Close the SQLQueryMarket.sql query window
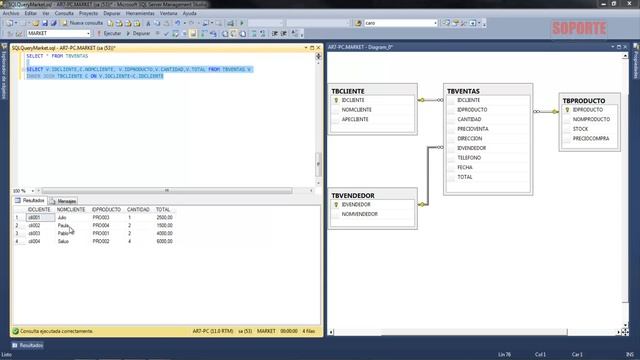This screenshot has height=360, width=640. pyautogui.click(x=319, y=48)
